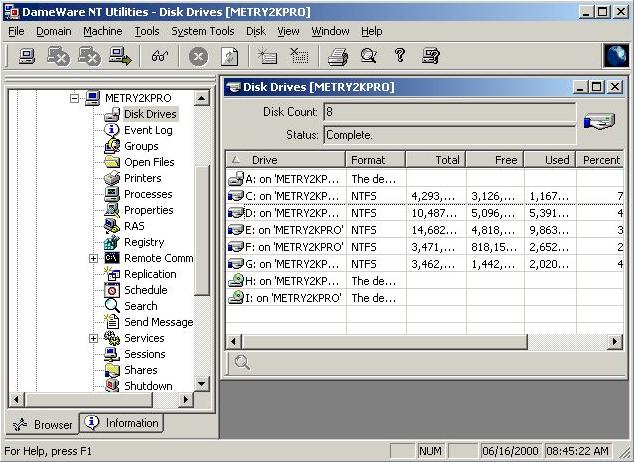
Task: Click the Processes monitor icon
Action: coord(112,194)
